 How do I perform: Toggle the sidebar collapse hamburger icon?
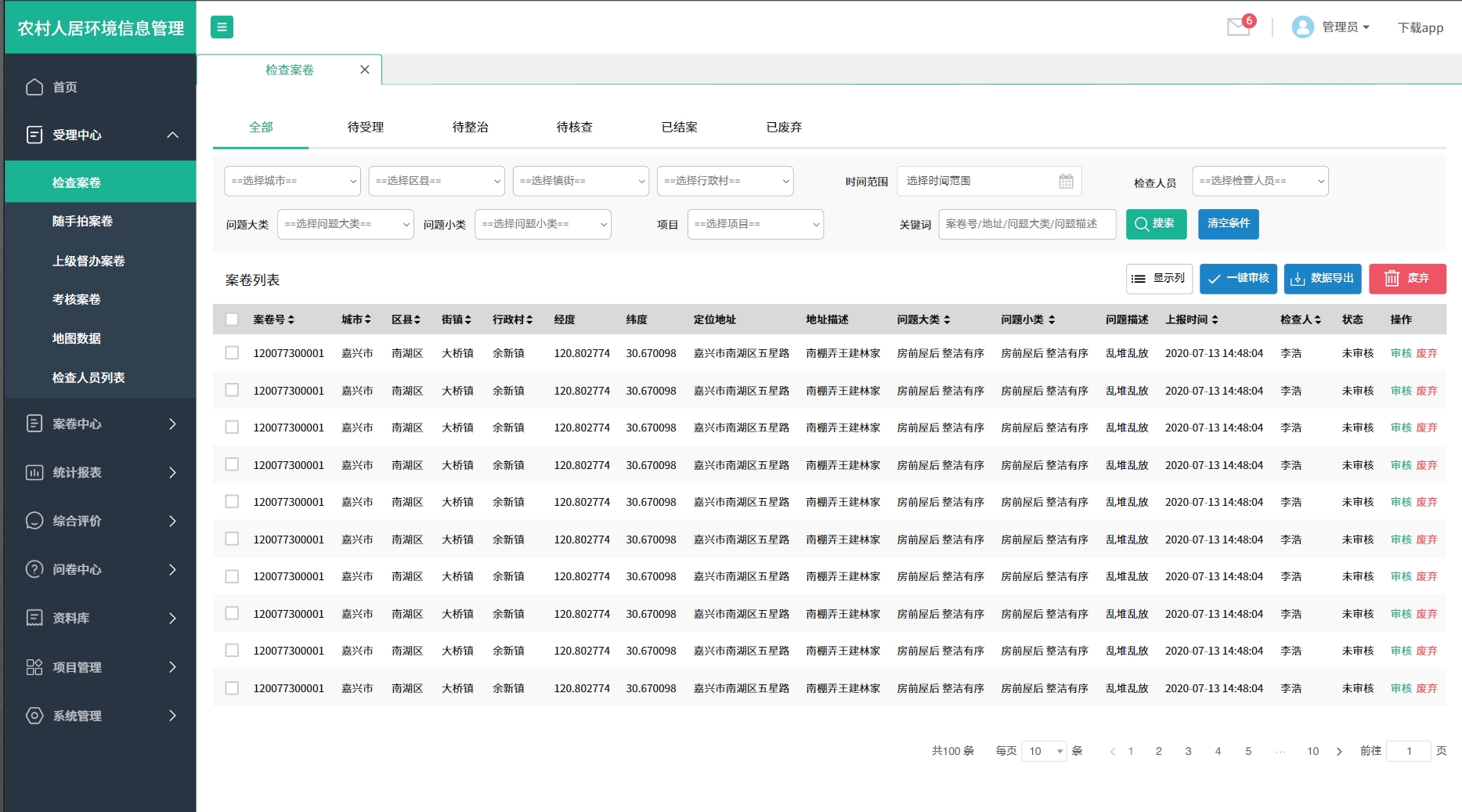[x=222, y=27]
